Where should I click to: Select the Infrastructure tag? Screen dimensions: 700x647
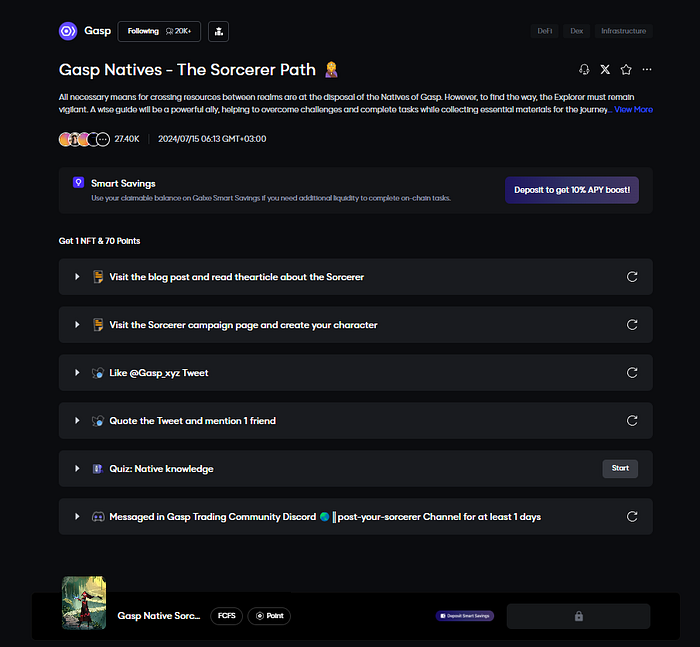[x=623, y=31]
